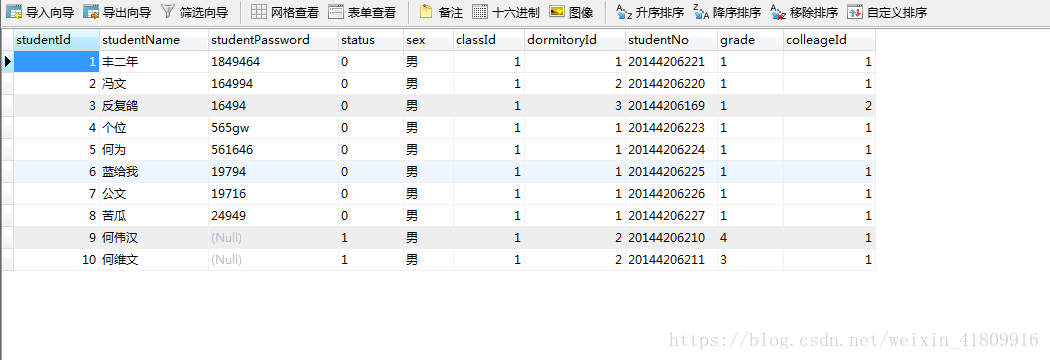Image resolution: width=1050 pixels, height=360 pixels.
Task: Click the dormitoryId column header
Action: click(x=575, y=40)
